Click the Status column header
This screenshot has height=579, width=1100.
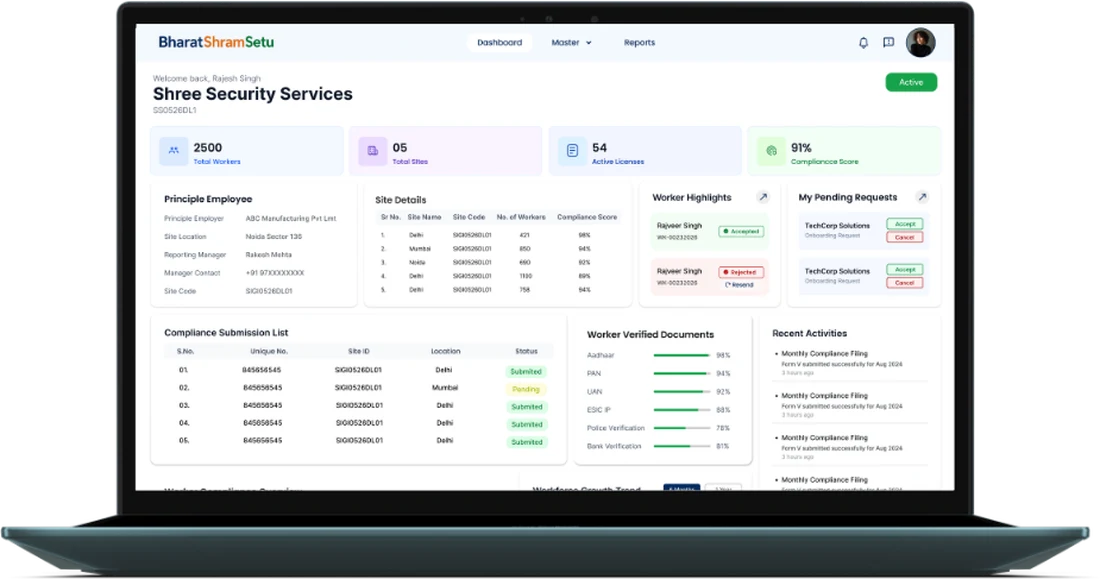tap(526, 351)
